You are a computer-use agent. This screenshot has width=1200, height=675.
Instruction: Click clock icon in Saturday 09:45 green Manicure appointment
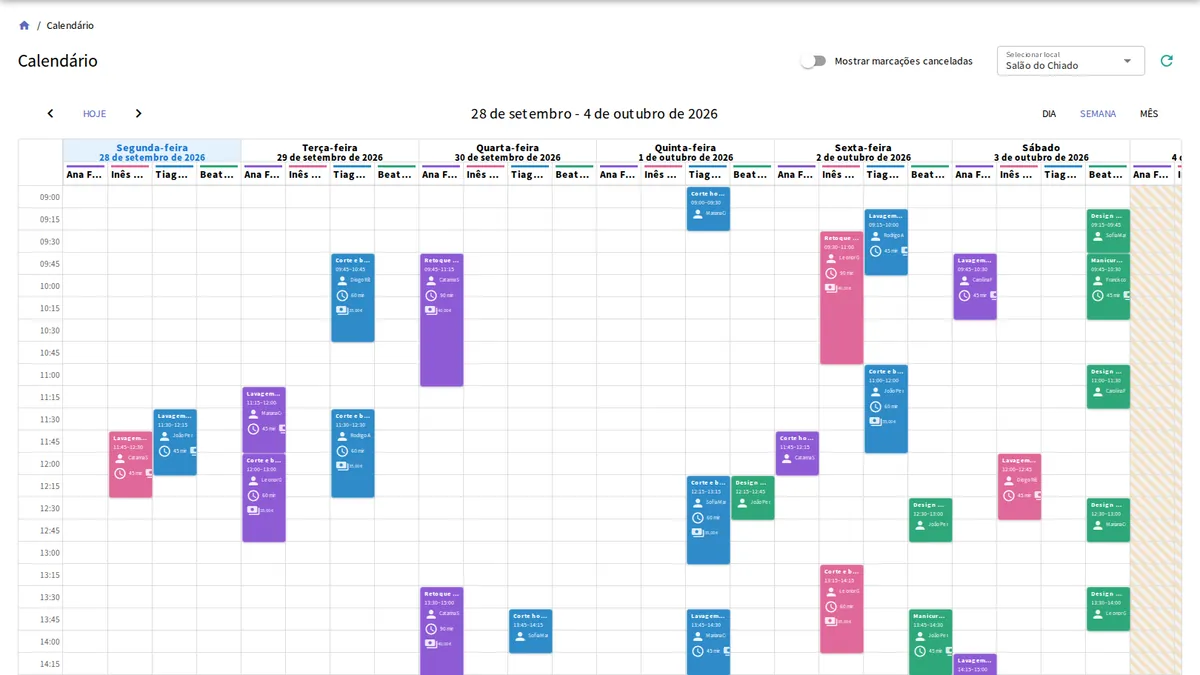pyautogui.click(x=1098, y=295)
